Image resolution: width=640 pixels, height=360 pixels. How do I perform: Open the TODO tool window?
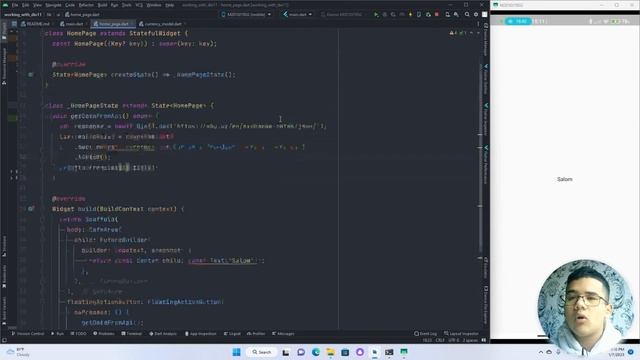point(78,333)
